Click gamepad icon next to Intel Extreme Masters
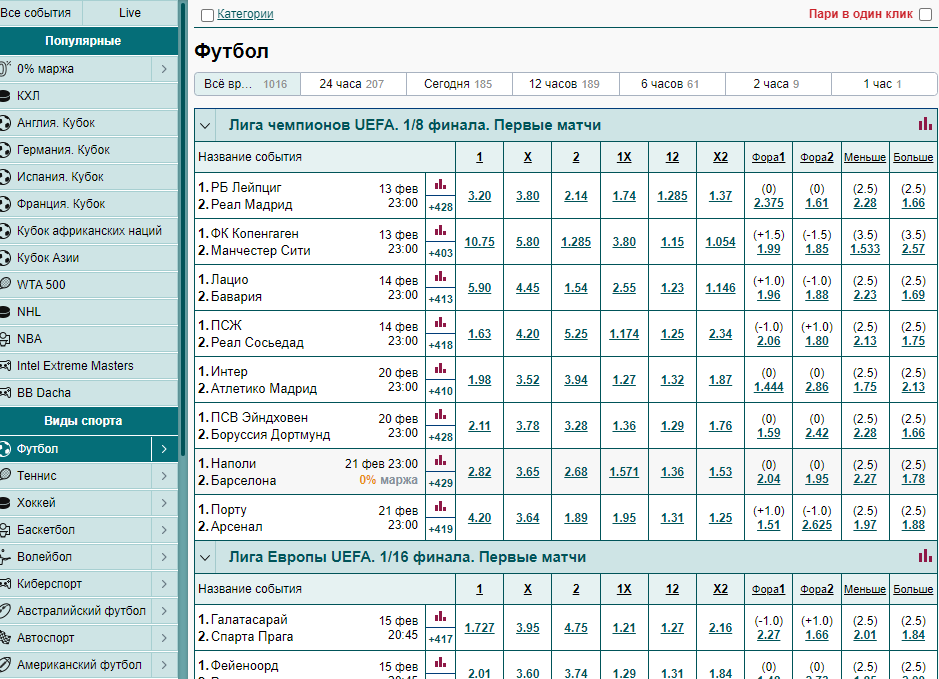939x679 pixels. (x=5, y=365)
